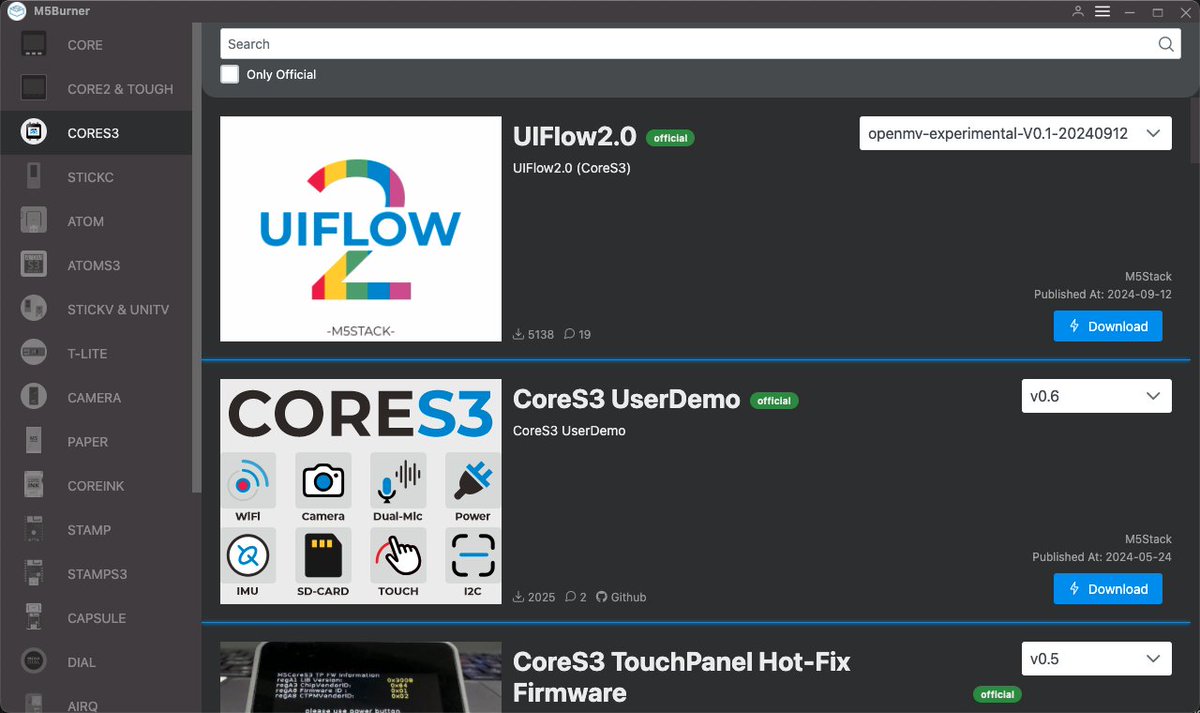
Task: Download the UIFlow2.0 firmware
Action: click(x=1108, y=326)
